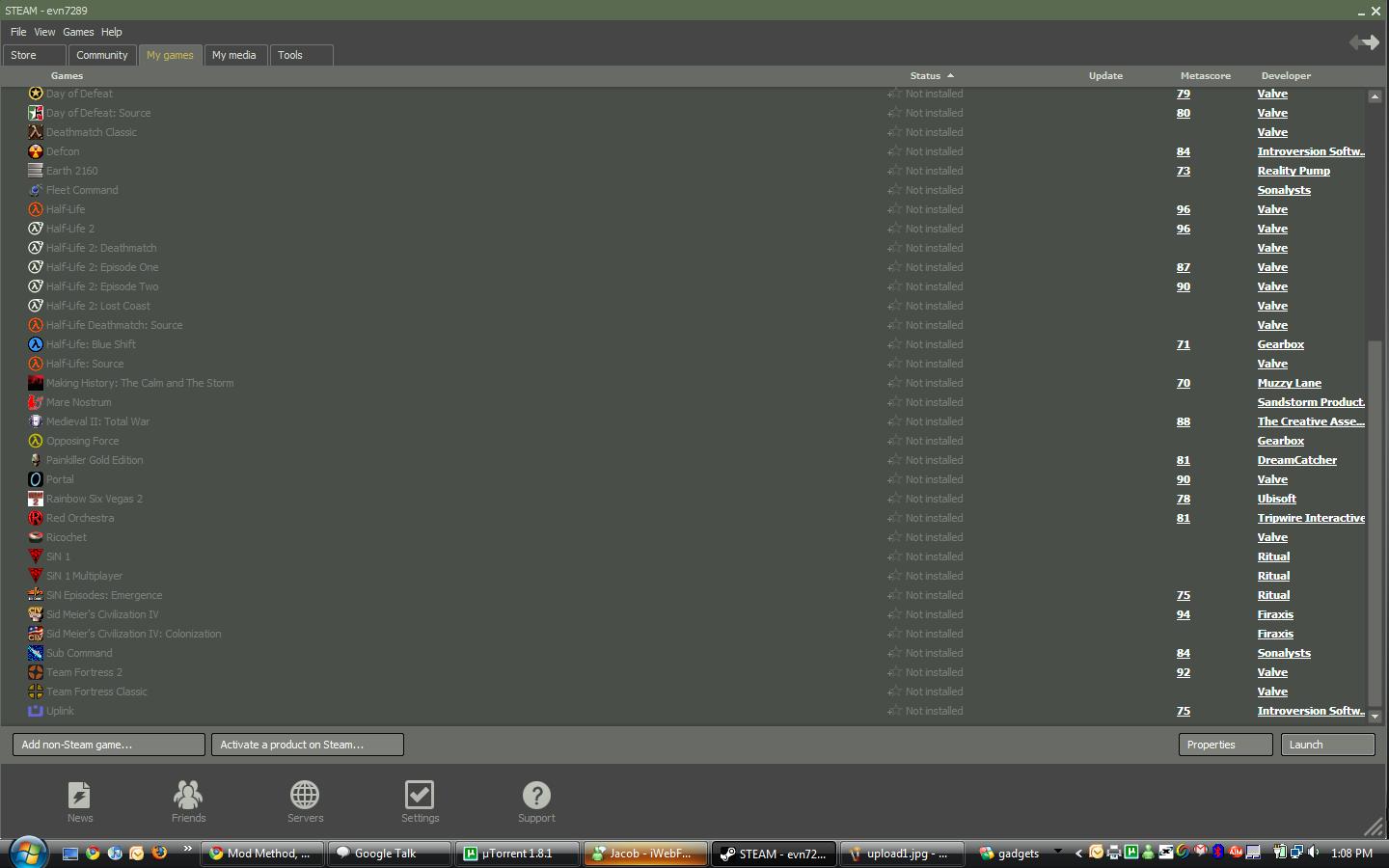Screen dimensions: 1389x868
Task: Toggle favorite star for Day of Defeat
Action: pyautogui.click(x=894, y=94)
